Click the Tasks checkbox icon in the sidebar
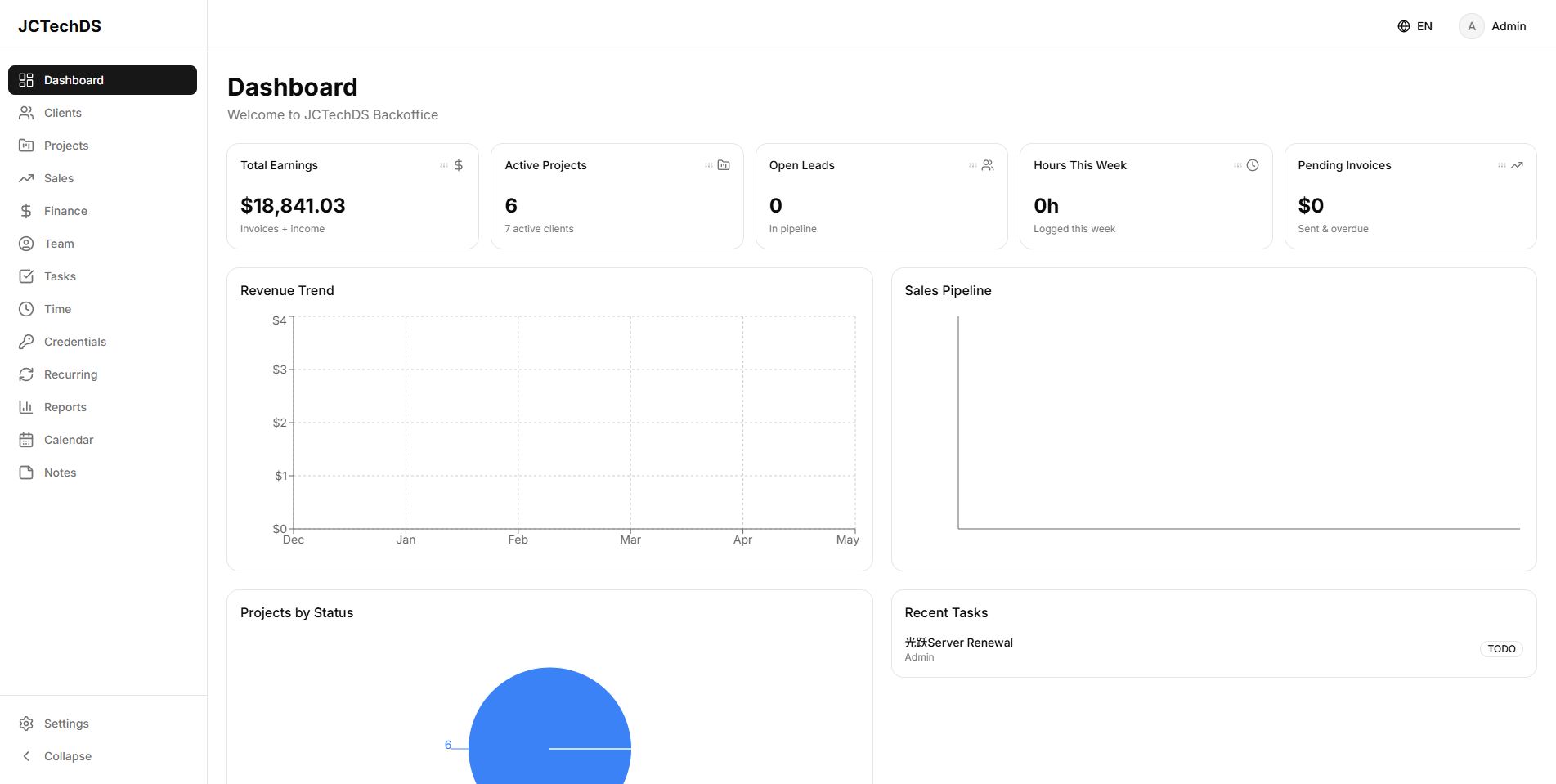This screenshot has height=784, width=1556. coord(26,276)
